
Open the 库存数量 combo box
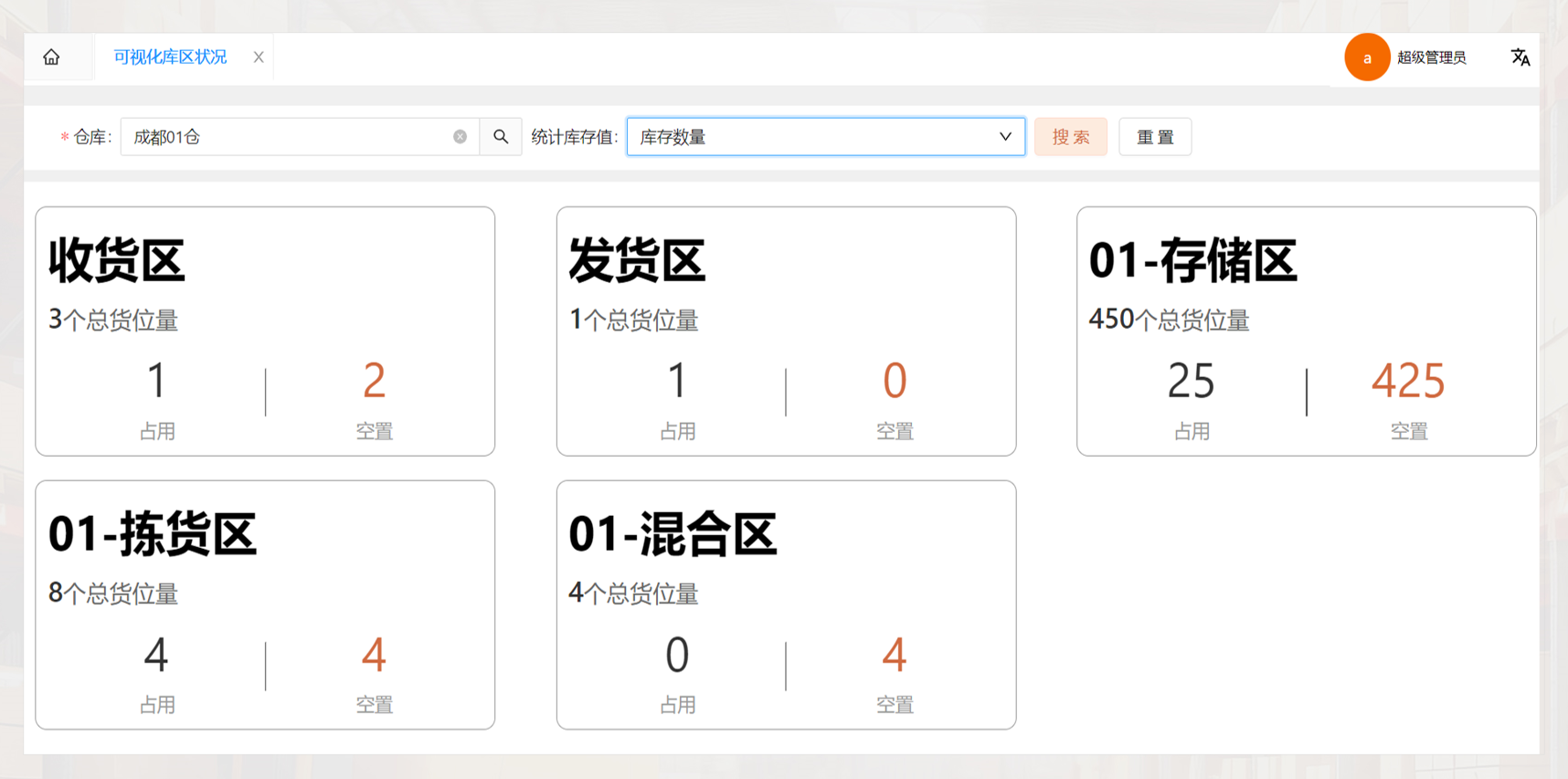click(x=813, y=137)
